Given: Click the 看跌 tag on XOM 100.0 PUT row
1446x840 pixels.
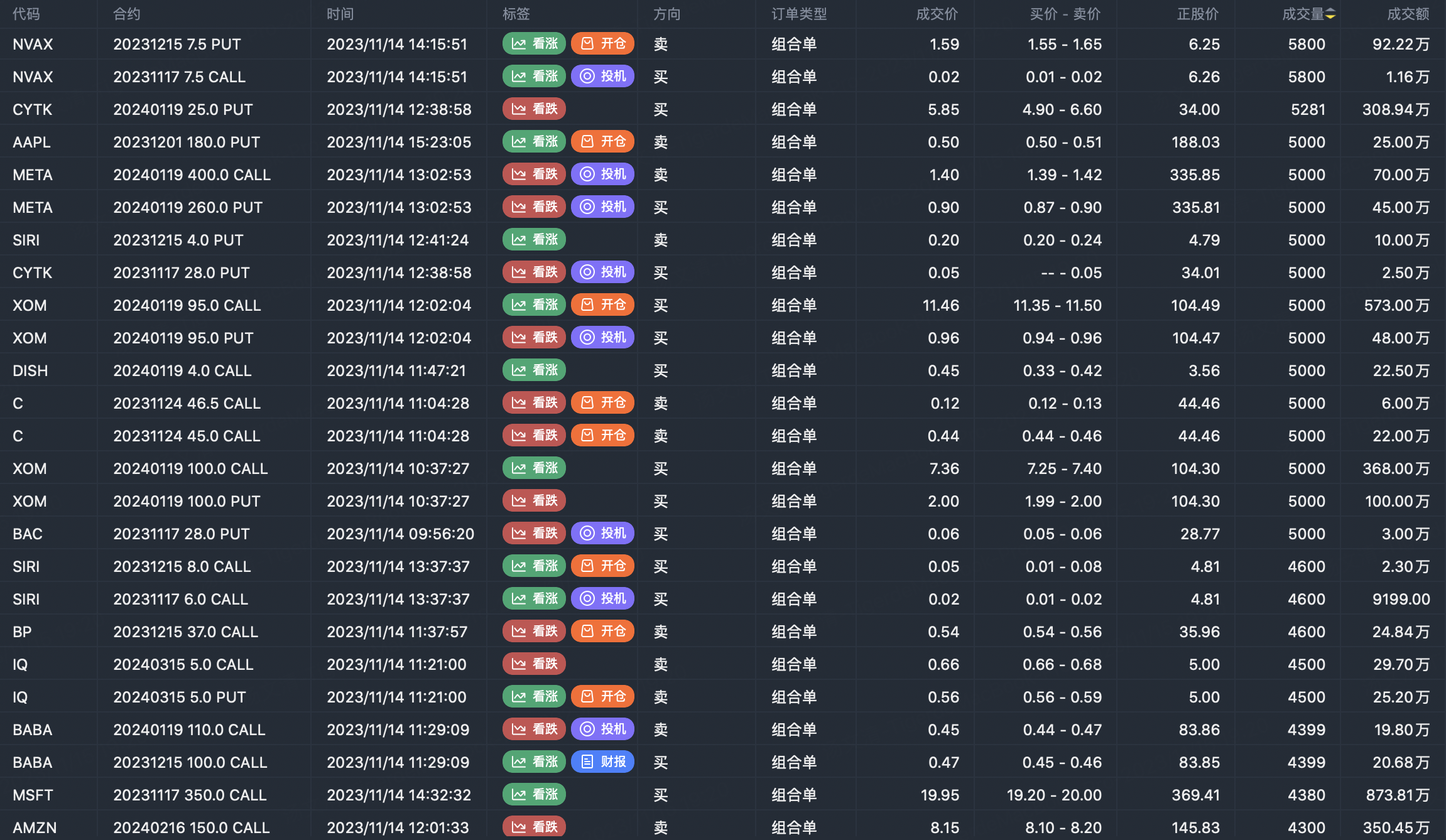Looking at the screenshot, I should coord(535,500).
